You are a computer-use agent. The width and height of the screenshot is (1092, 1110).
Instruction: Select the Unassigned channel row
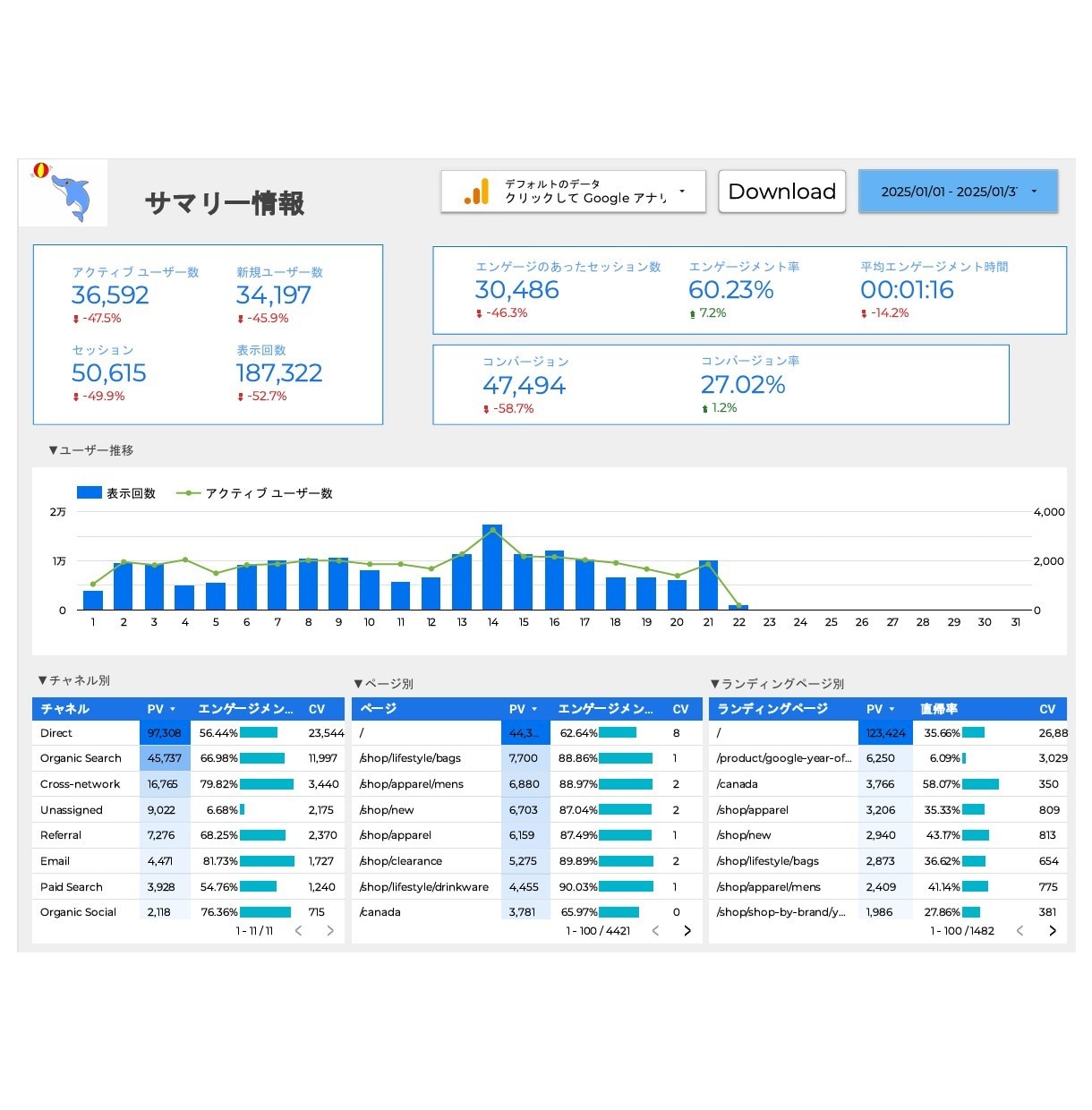[x=188, y=810]
